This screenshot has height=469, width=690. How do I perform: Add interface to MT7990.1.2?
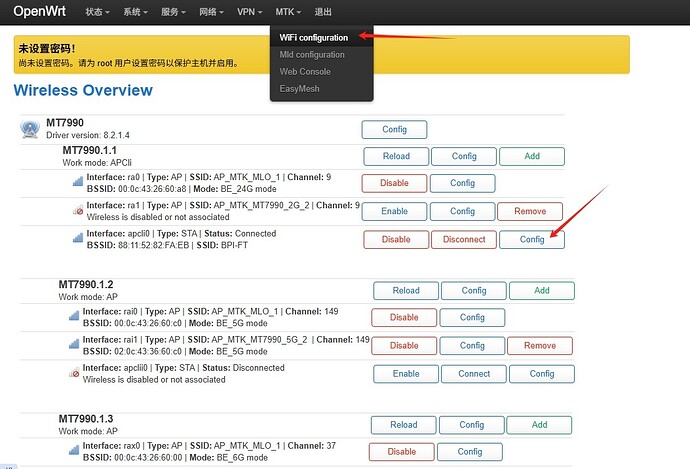coord(542,290)
